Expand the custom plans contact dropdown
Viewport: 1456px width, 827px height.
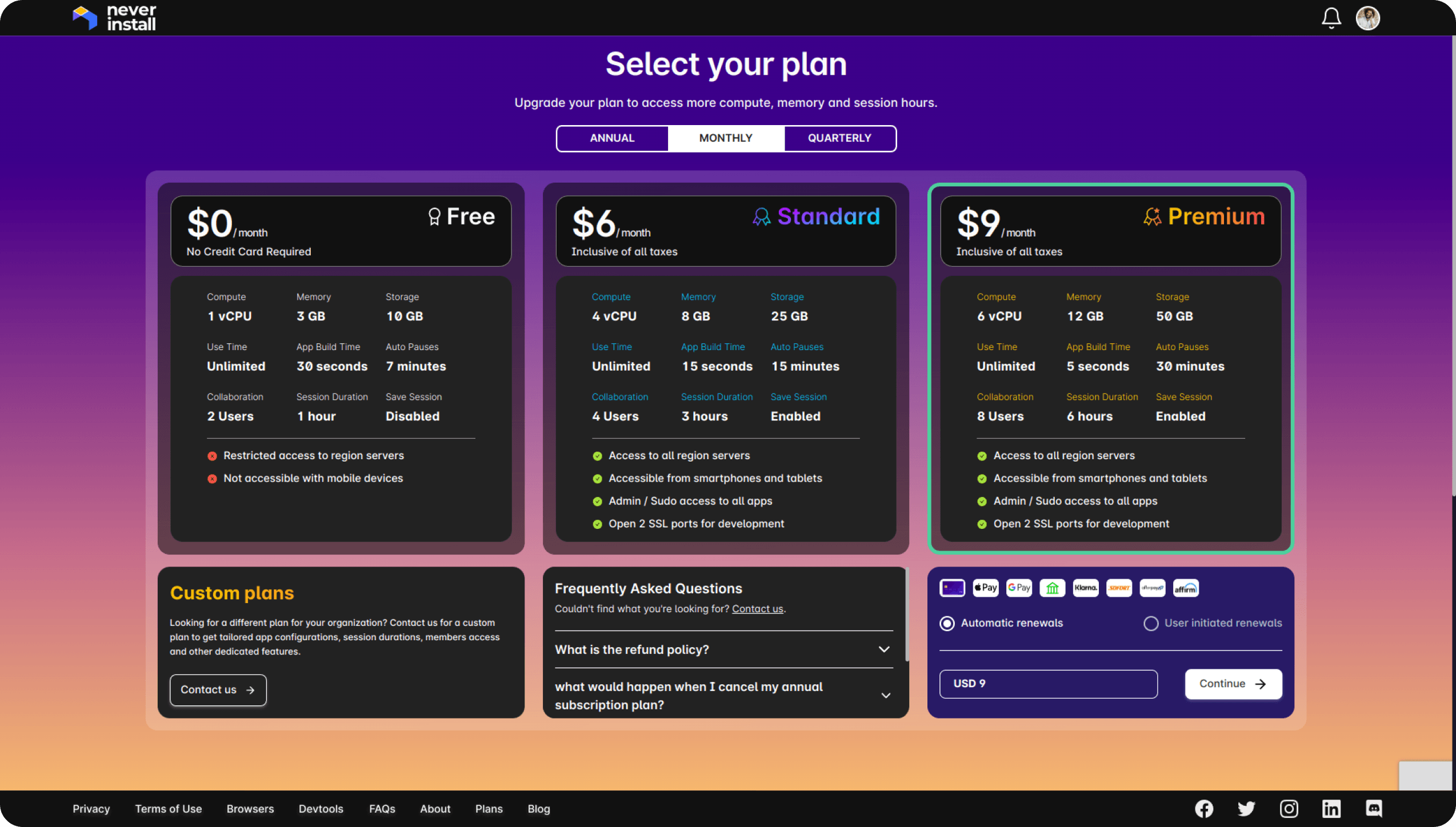click(x=218, y=689)
